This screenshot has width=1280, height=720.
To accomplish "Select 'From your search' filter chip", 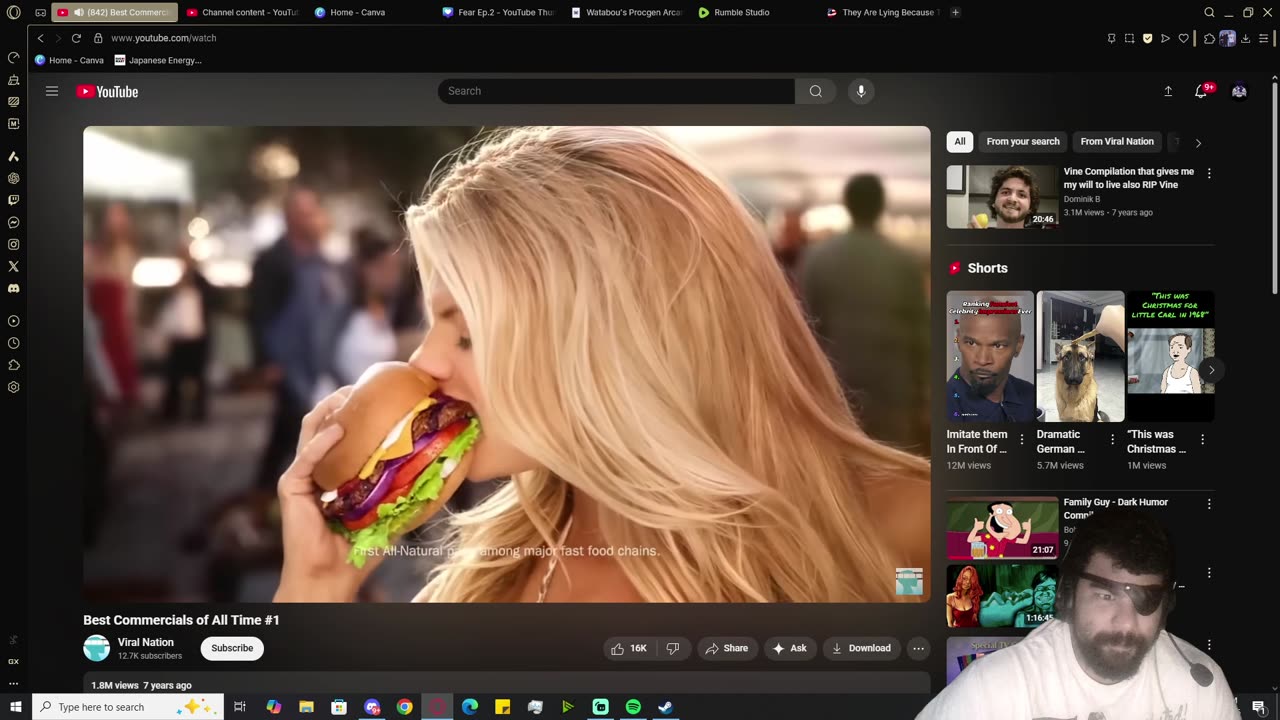I will coord(1023,141).
